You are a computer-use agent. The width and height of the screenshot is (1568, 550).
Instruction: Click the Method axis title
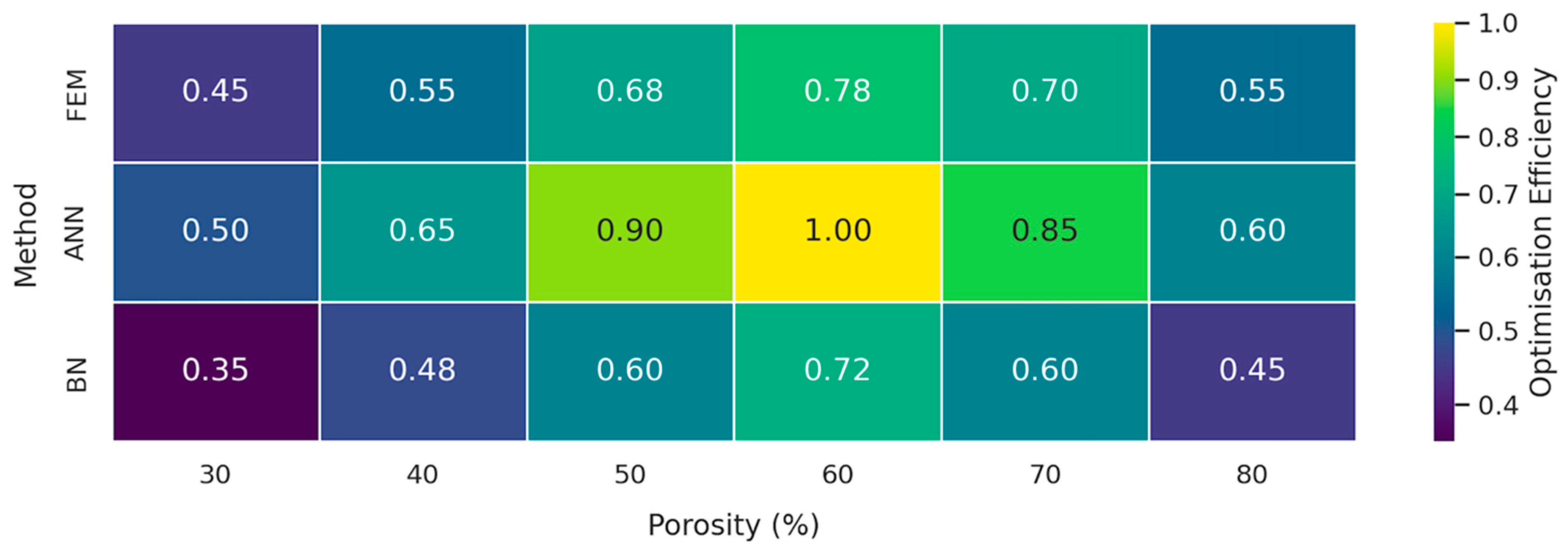click(x=26, y=235)
